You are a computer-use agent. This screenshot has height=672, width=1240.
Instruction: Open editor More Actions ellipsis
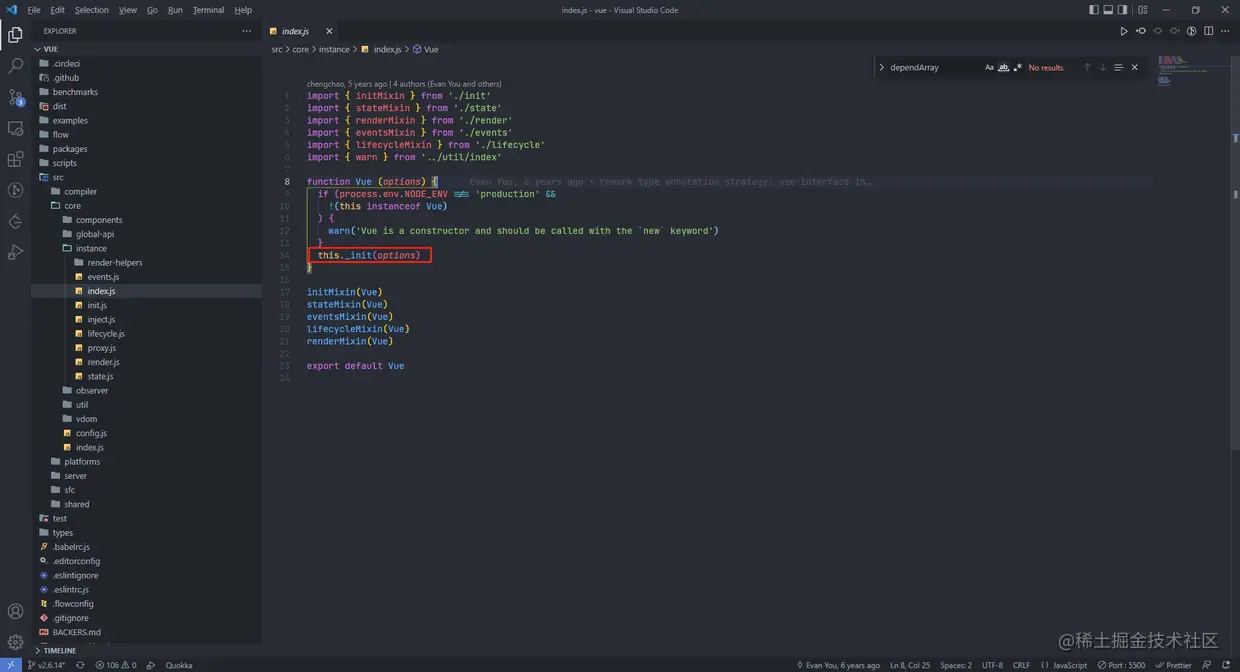coord(1226,31)
